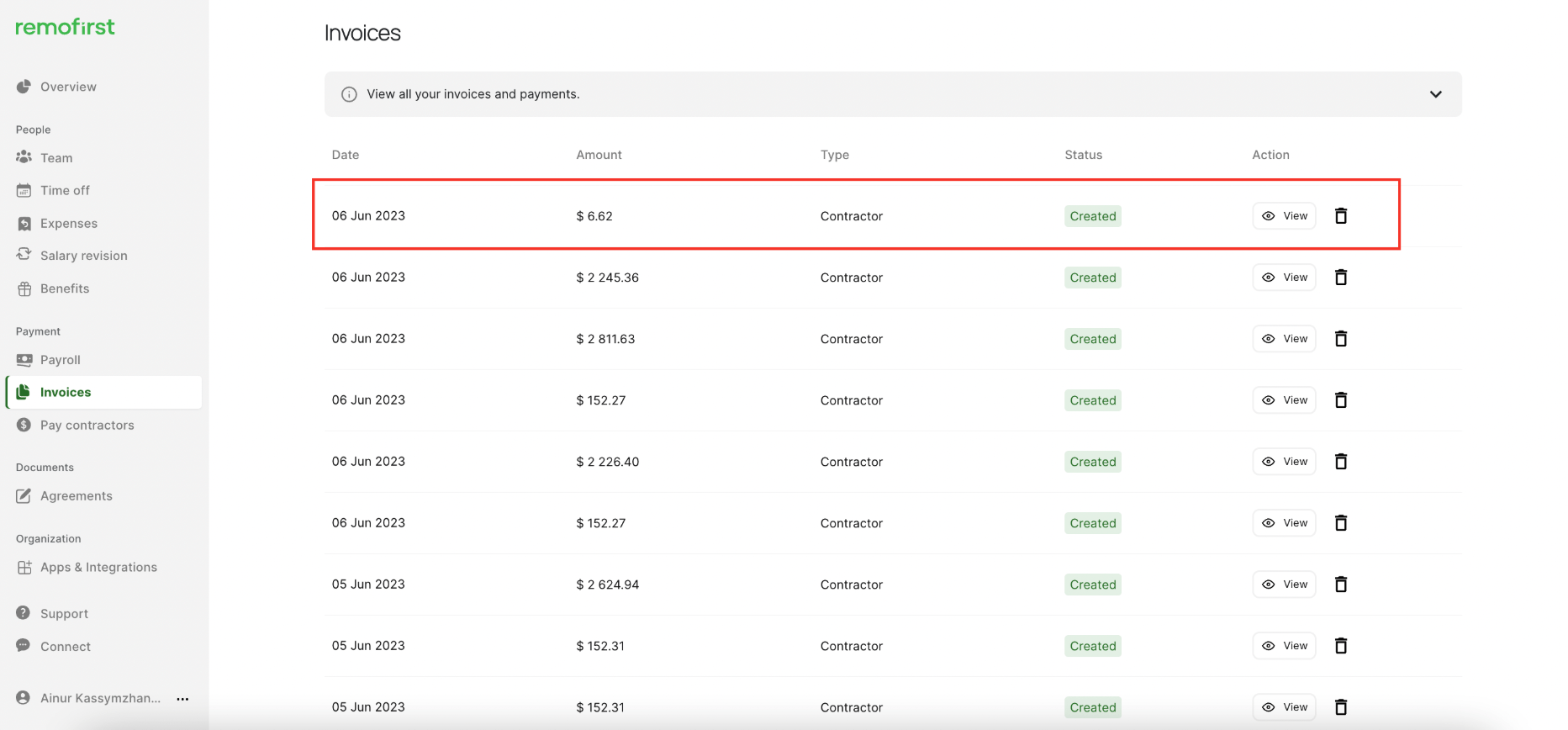
Task: Select Agreements under Documents
Action: click(76, 496)
